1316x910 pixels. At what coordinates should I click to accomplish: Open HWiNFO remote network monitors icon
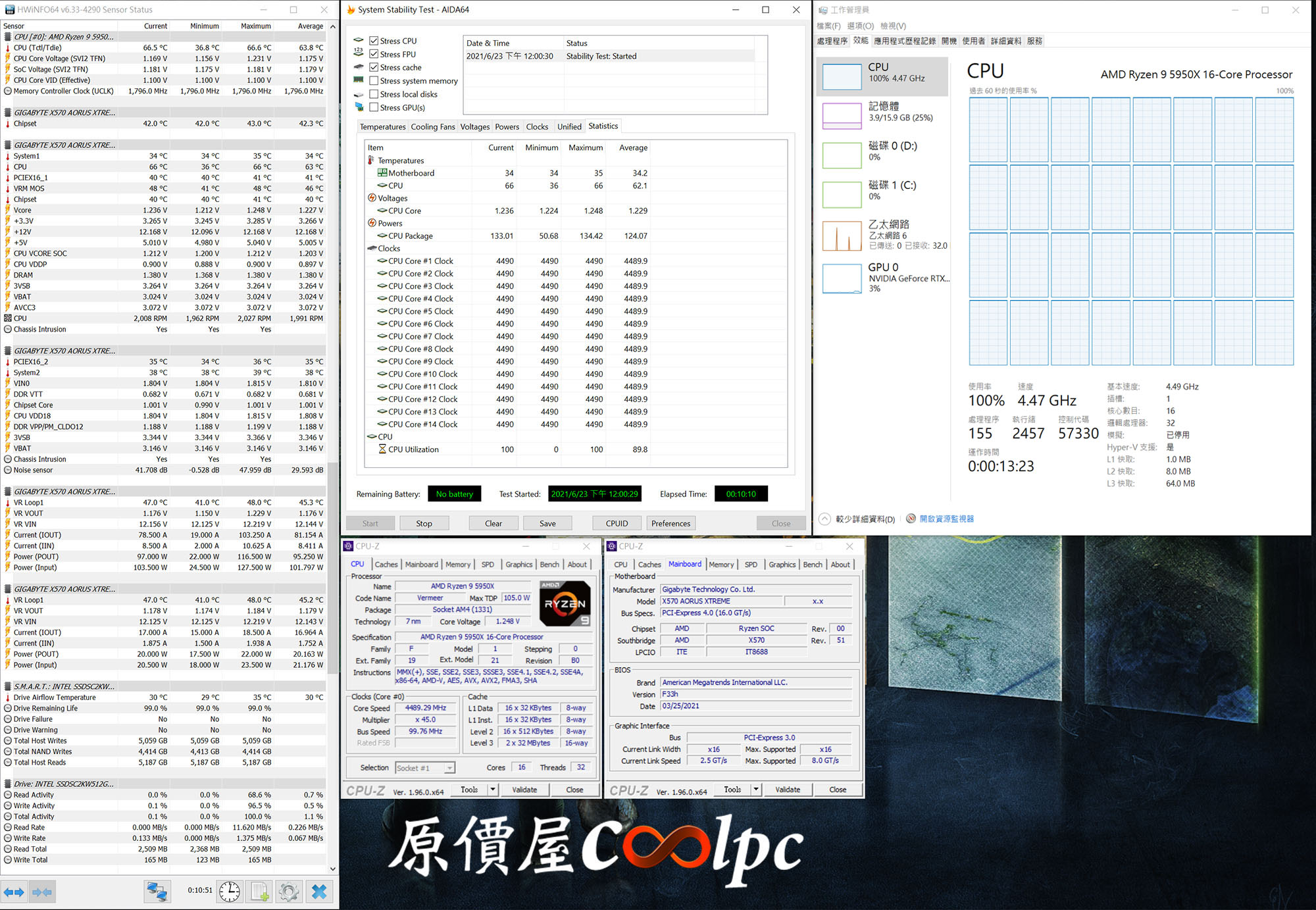tap(157, 892)
